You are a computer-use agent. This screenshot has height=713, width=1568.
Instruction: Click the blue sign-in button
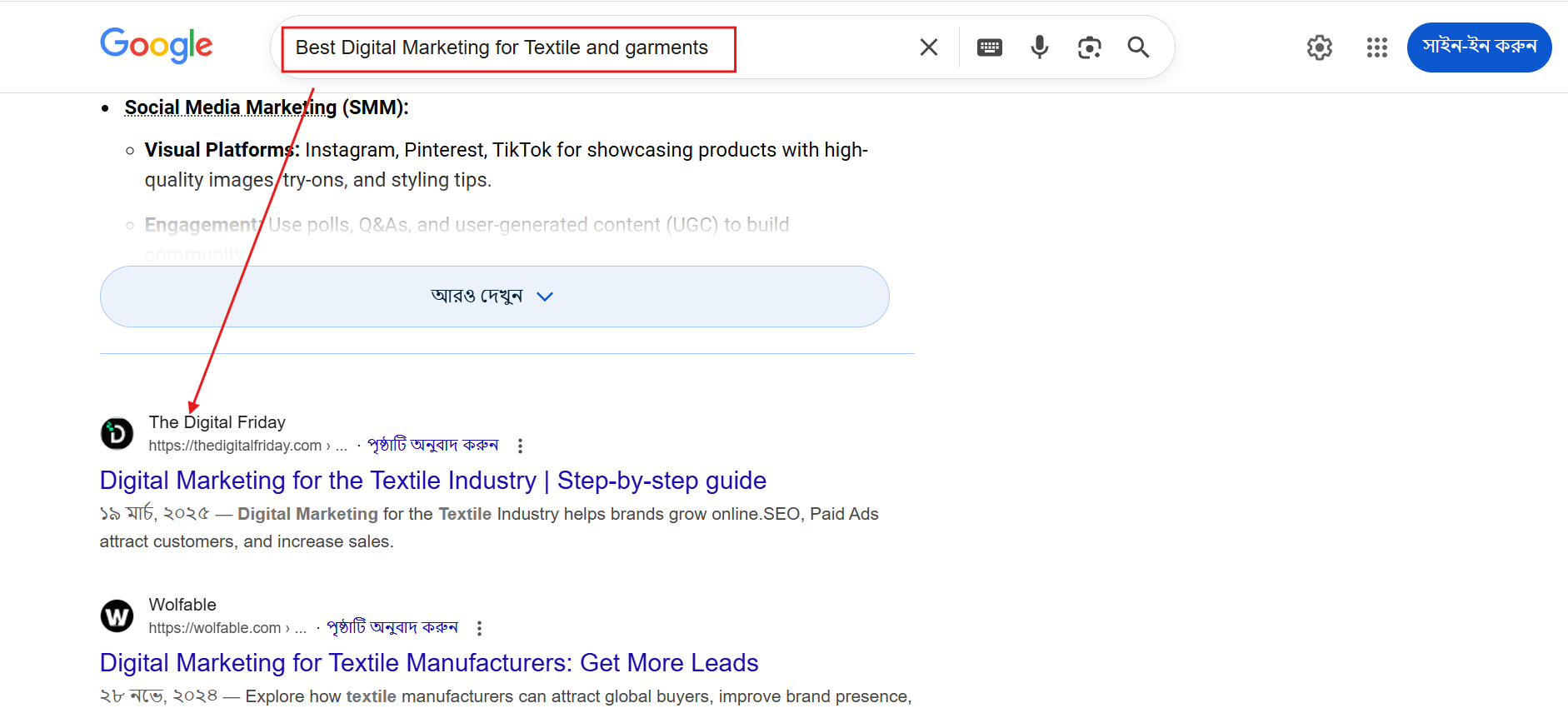pyautogui.click(x=1479, y=47)
